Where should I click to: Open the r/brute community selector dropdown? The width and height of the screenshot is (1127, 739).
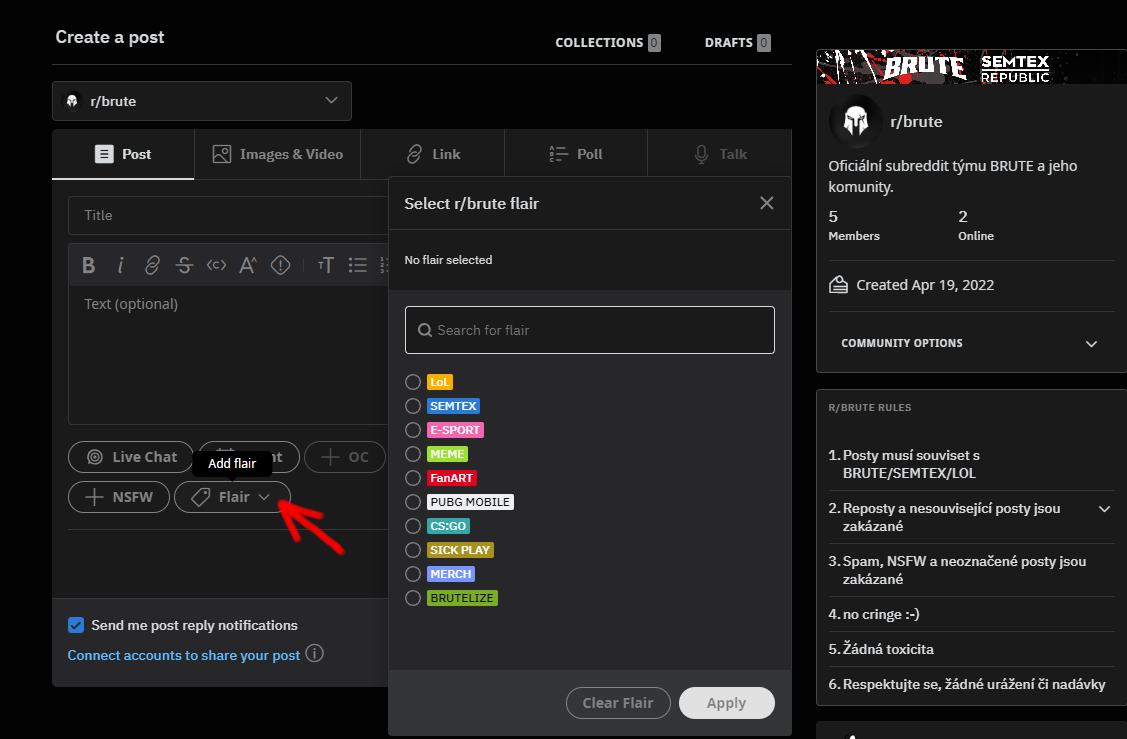click(202, 101)
